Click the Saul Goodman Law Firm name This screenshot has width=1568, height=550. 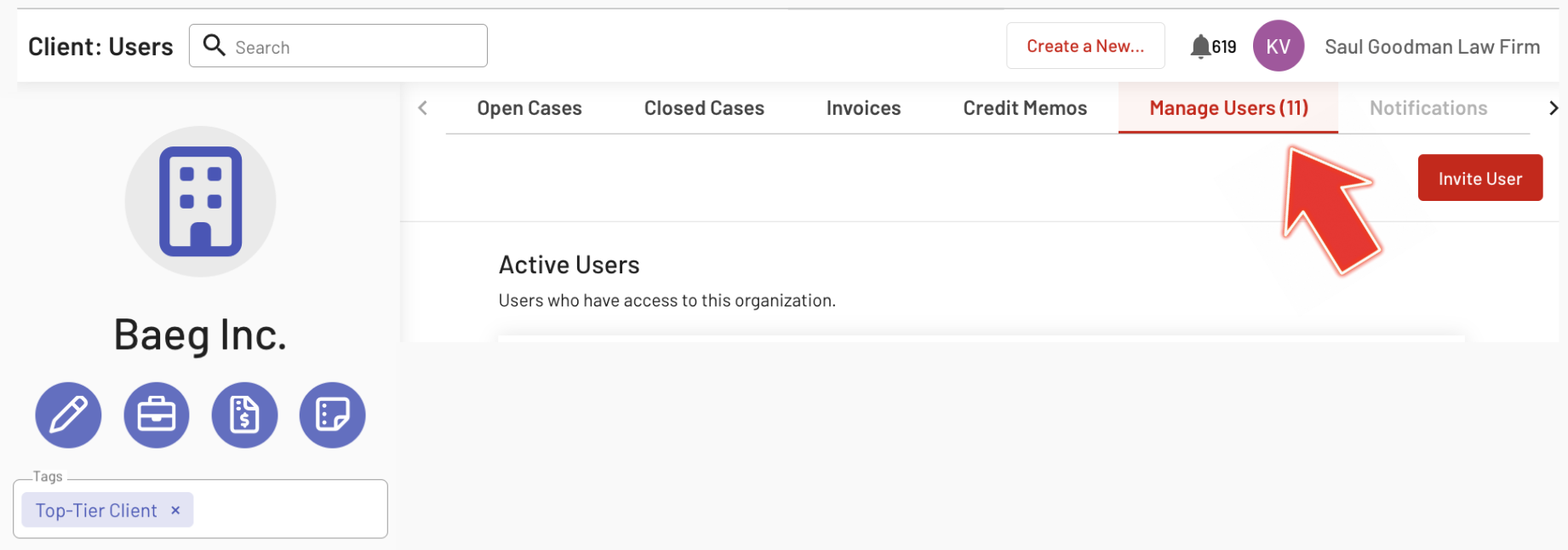click(1432, 47)
